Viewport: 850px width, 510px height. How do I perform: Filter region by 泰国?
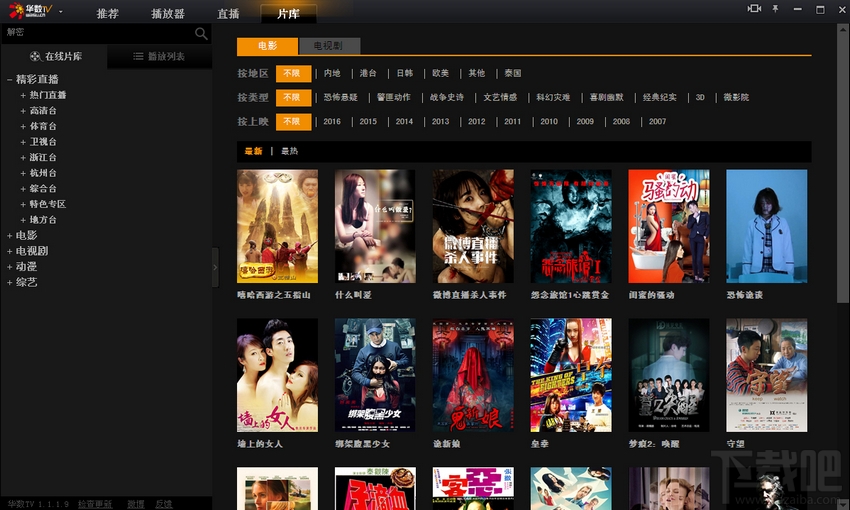[513, 73]
